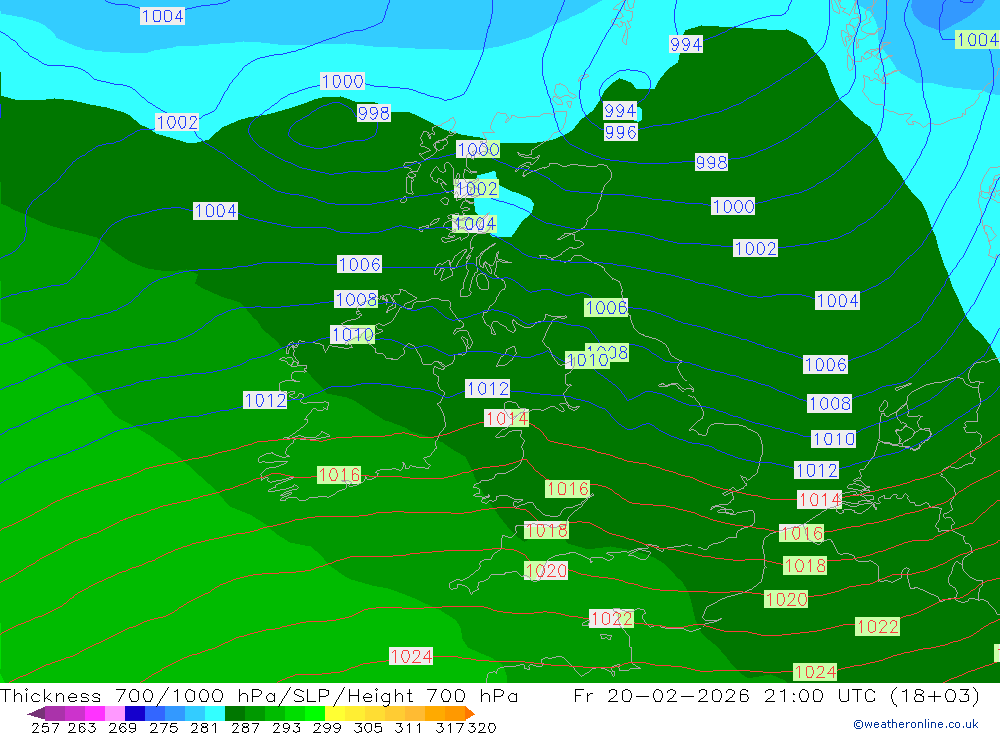Click the pure yellow legend swatch
Viewport: 1000px width, 733px height.
[x=335, y=713]
